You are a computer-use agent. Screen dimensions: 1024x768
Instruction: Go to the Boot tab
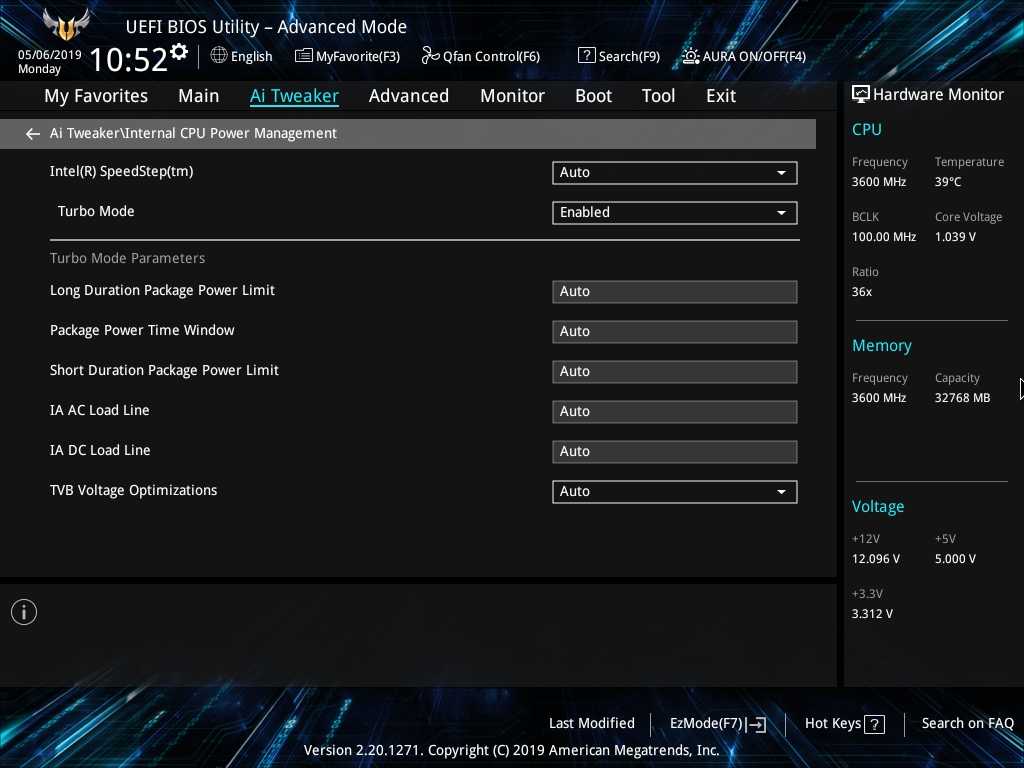[593, 96]
